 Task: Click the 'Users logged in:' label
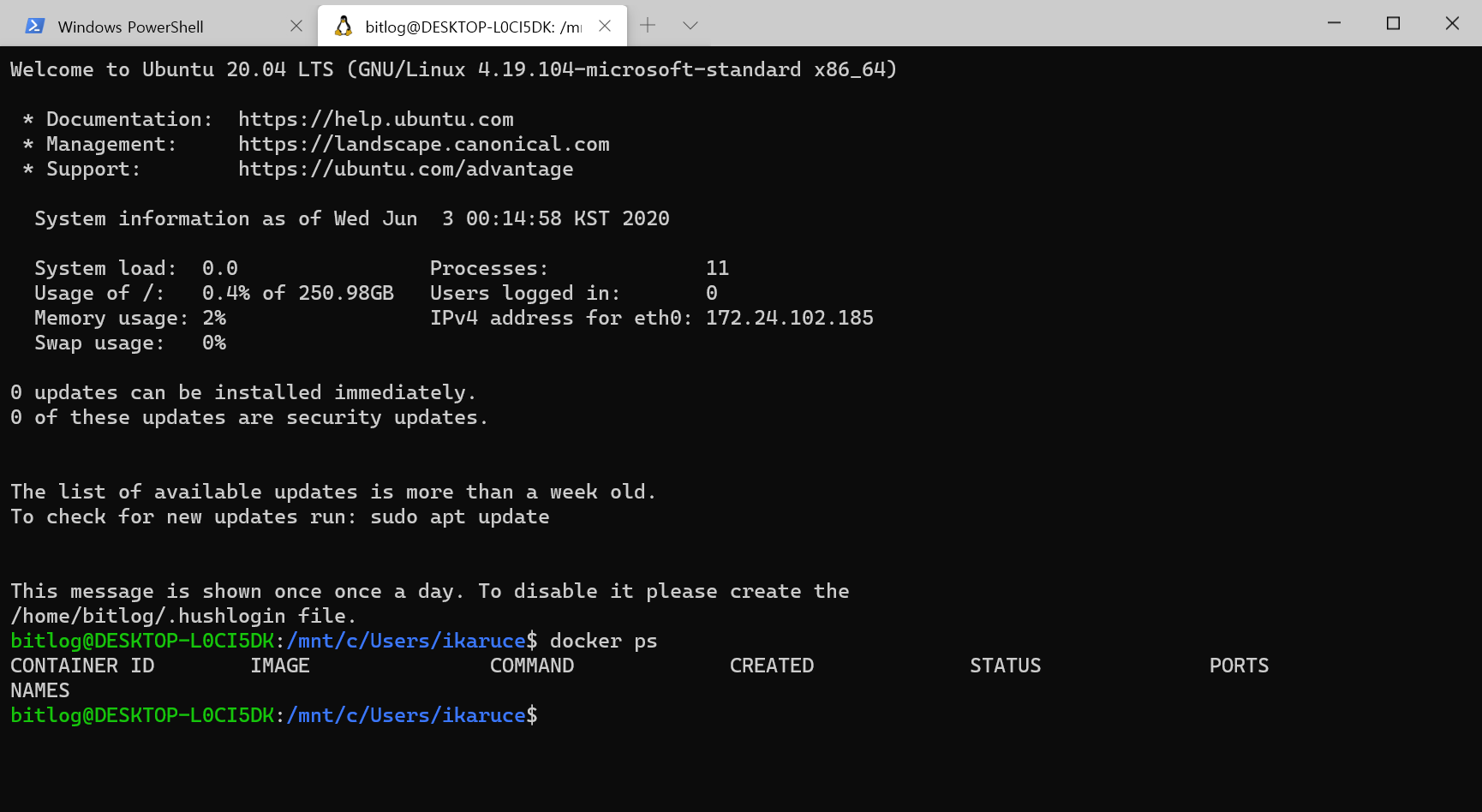tap(525, 293)
